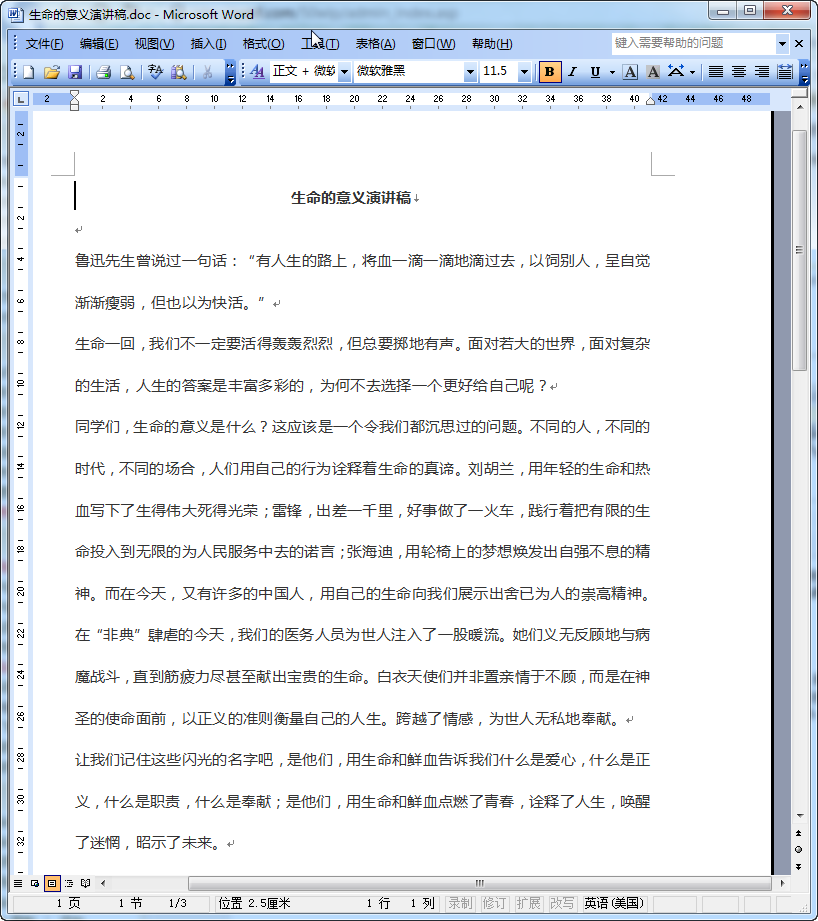The height and width of the screenshot is (921, 818).
Task: Toggle character shading
Action: click(652, 72)
